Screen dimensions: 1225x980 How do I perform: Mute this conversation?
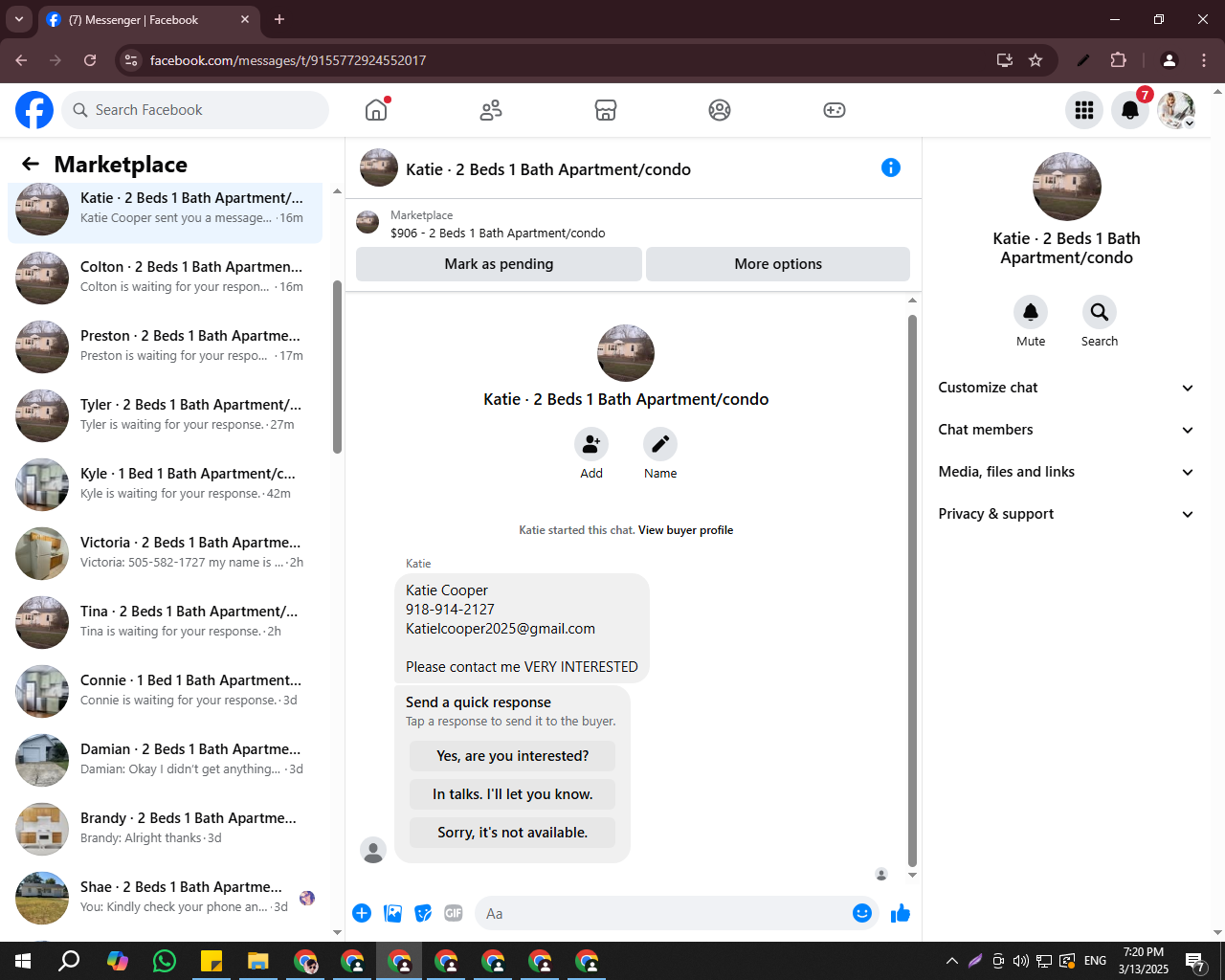tap(1031, 312)
